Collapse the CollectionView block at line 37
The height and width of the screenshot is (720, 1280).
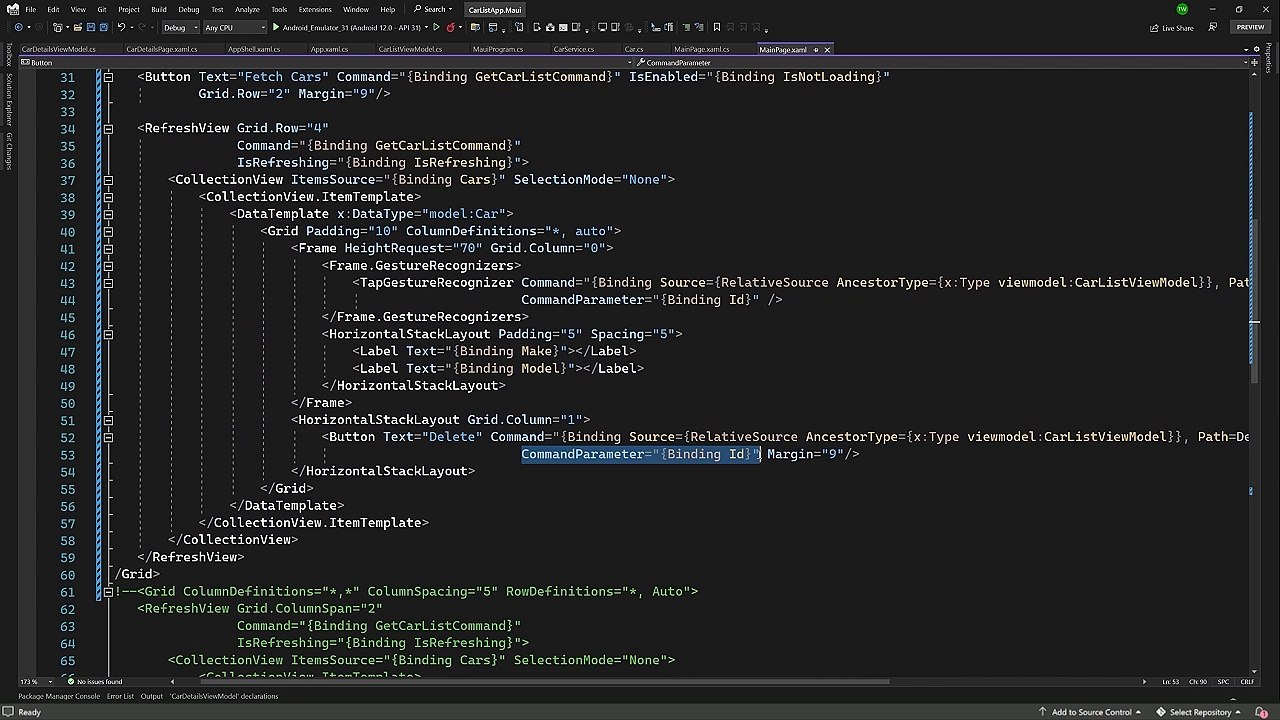108,180
